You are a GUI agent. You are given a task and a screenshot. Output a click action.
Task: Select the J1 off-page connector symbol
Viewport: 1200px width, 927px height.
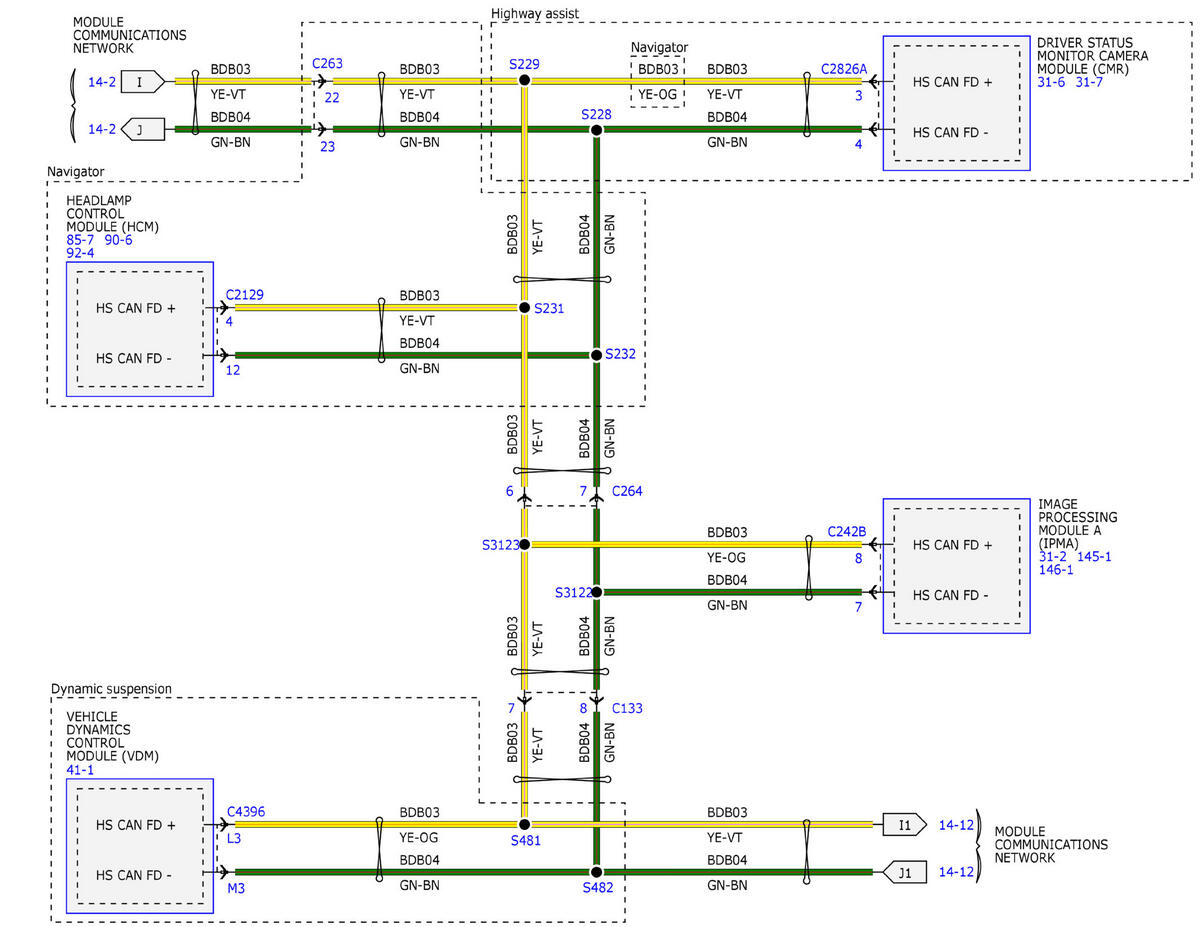[x=905, y=872]
